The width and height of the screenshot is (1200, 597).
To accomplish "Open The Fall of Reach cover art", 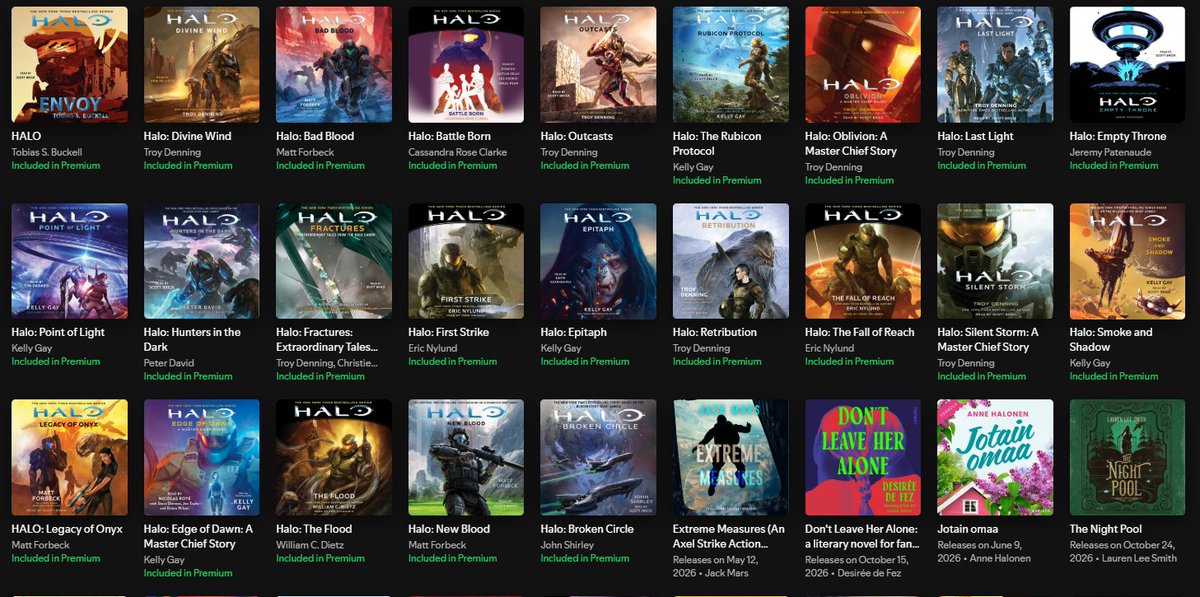I will coord(863,261).
